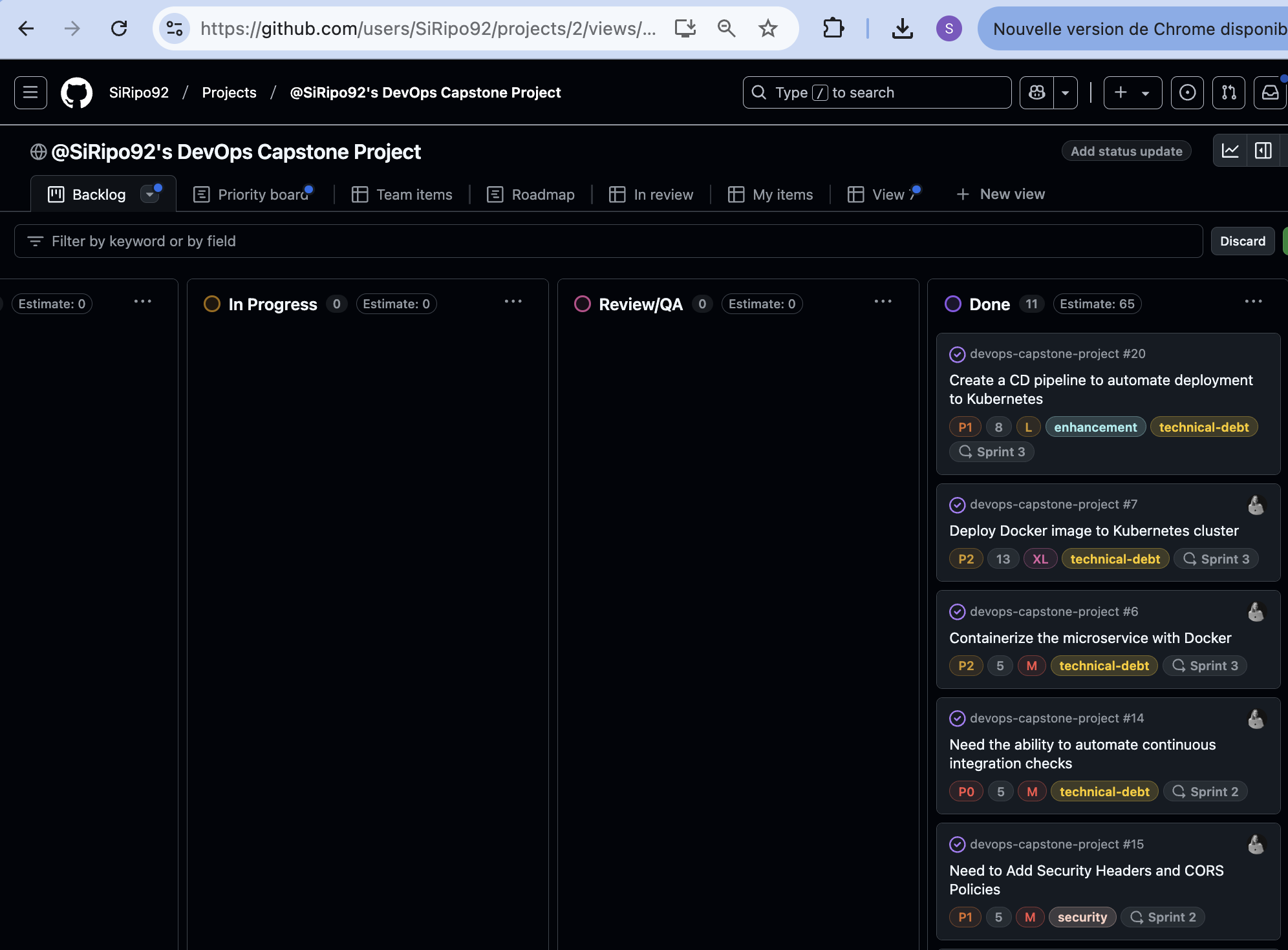
Task: Open project Insights chart icon
Action: point(1230,151)
